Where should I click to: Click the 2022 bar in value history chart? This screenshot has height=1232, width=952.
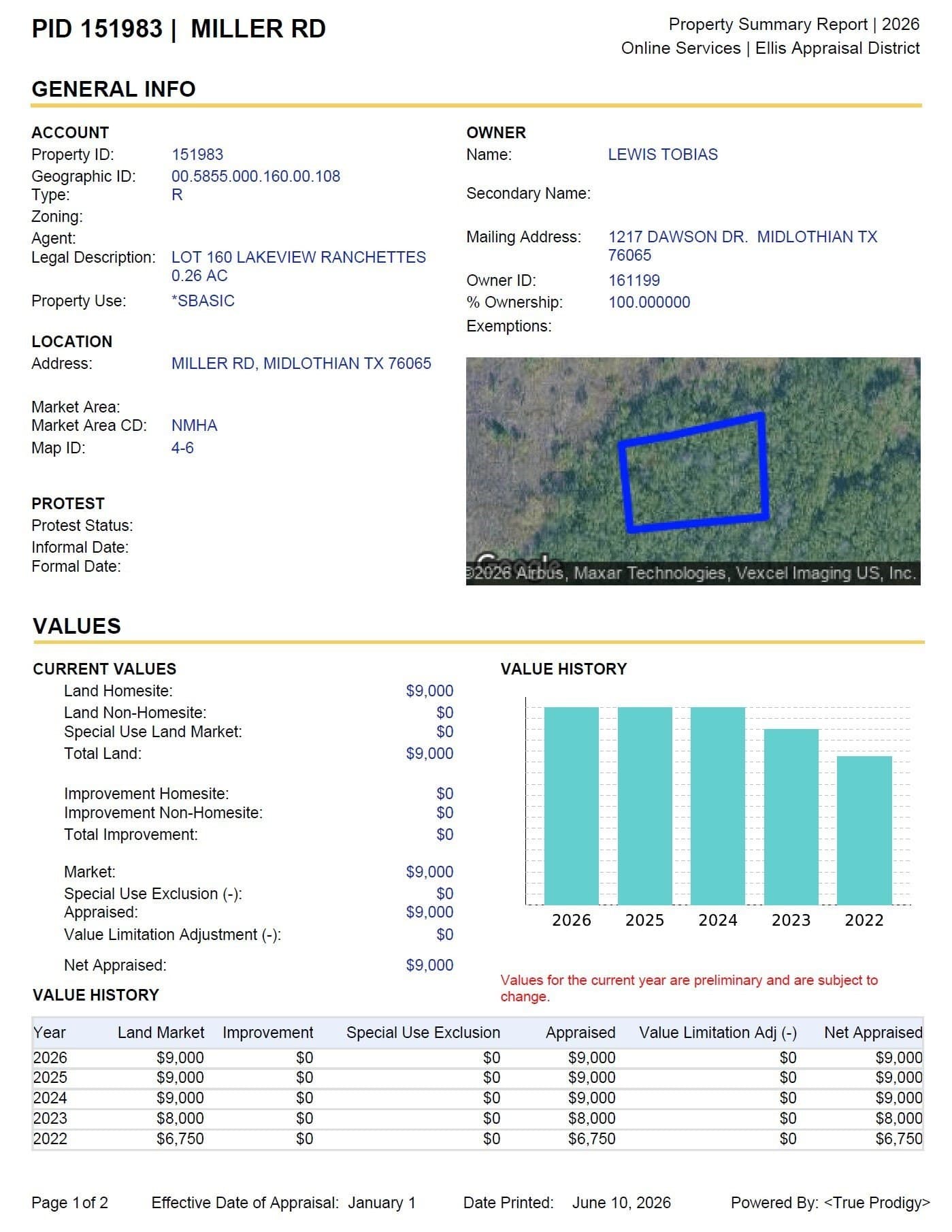[x=864, y=830]
